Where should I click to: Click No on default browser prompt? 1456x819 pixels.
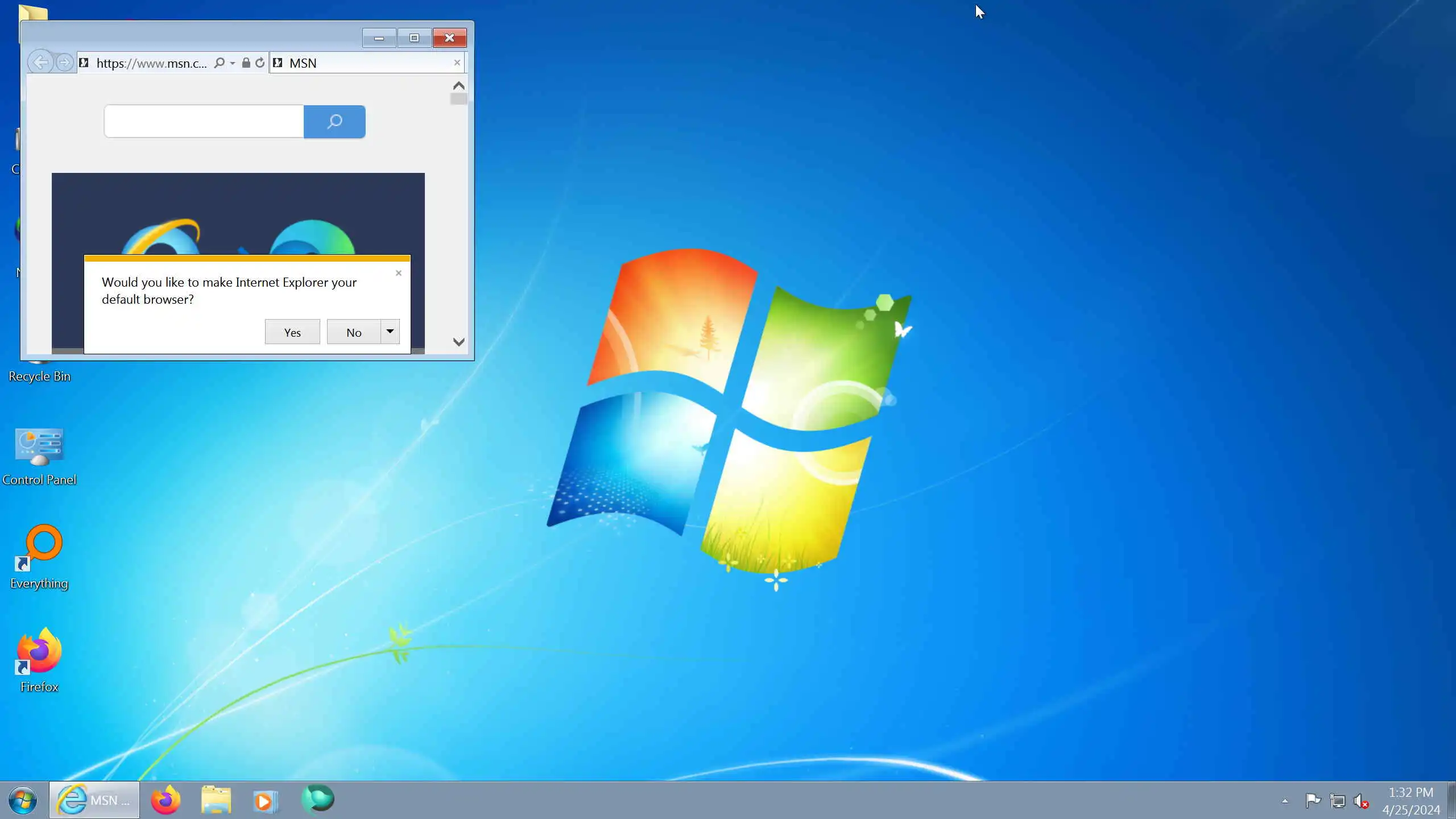click(354, 332)
